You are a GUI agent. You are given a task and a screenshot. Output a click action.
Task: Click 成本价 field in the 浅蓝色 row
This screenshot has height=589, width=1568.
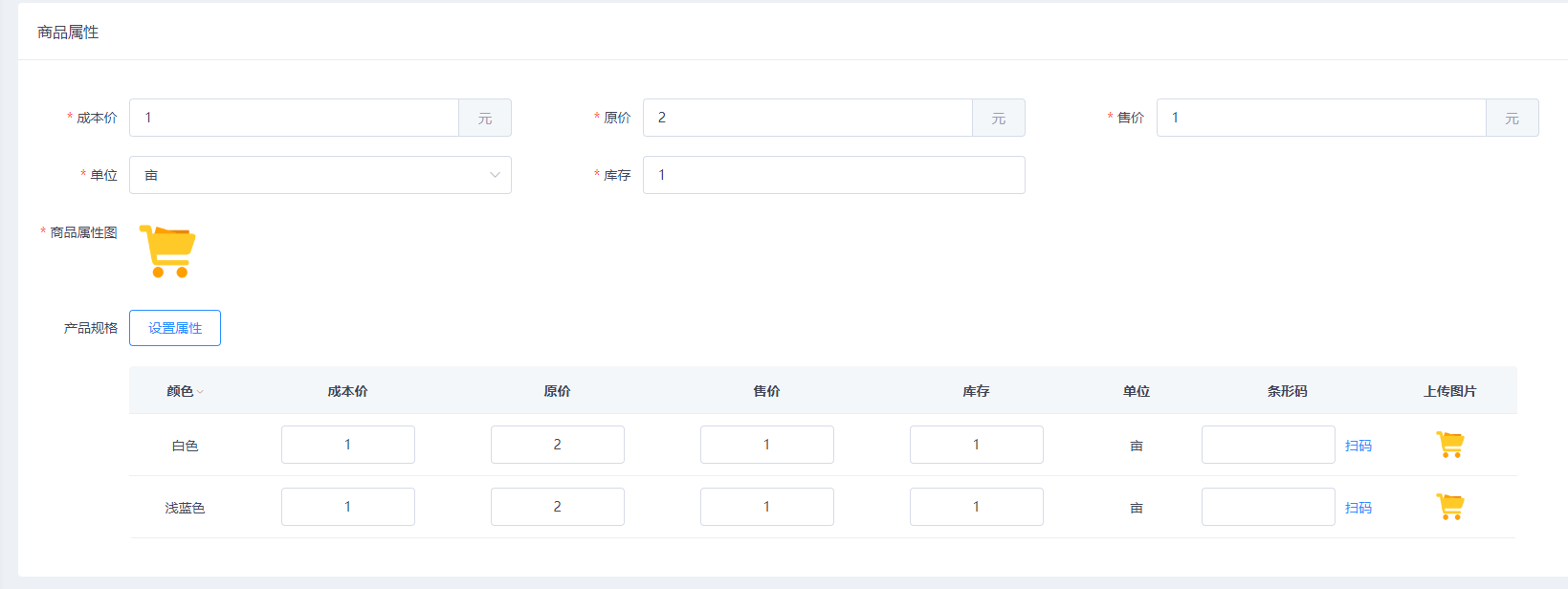[347, 507]
